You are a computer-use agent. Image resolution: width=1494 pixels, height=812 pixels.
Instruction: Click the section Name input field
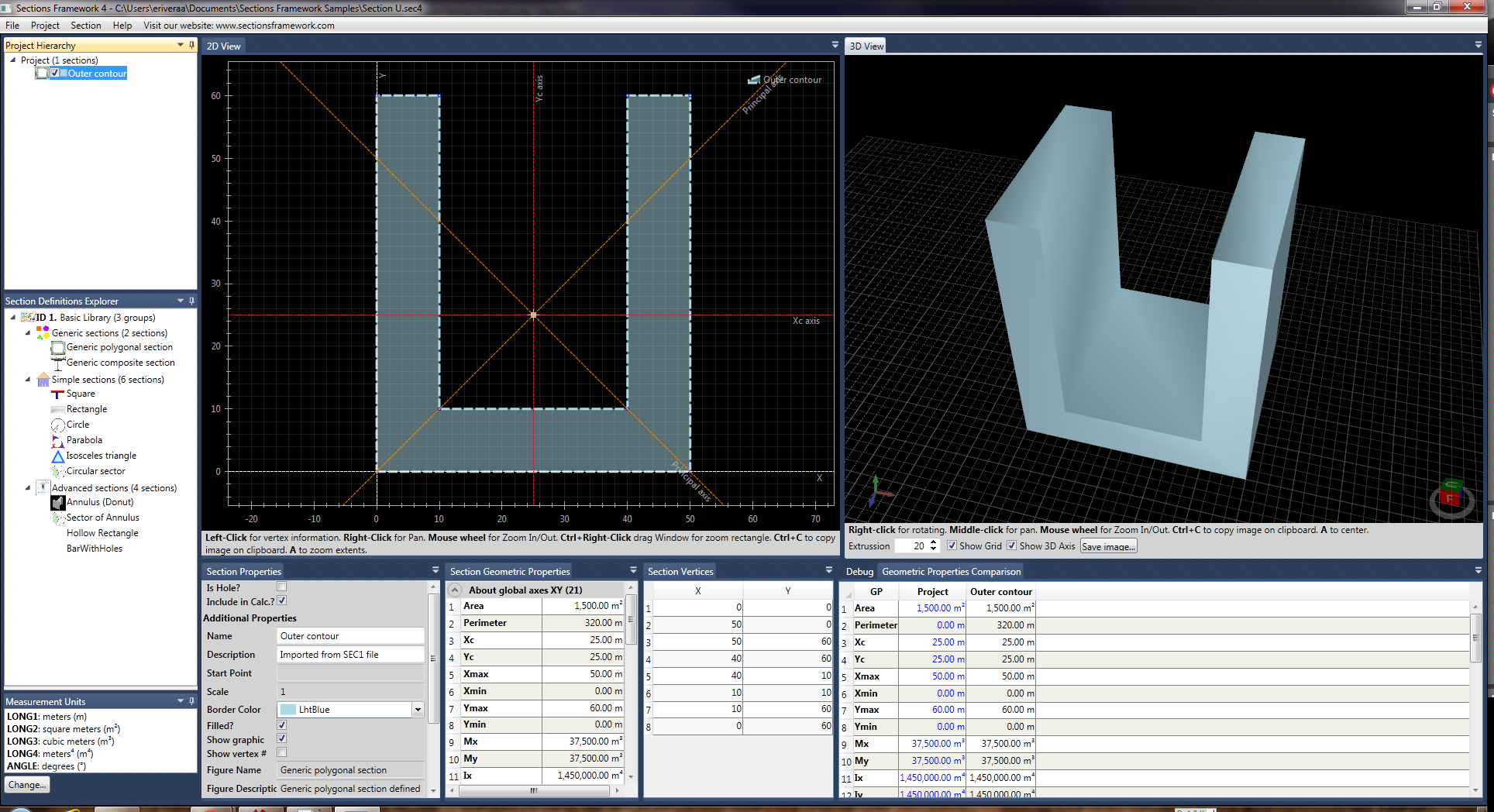(350, 636)
